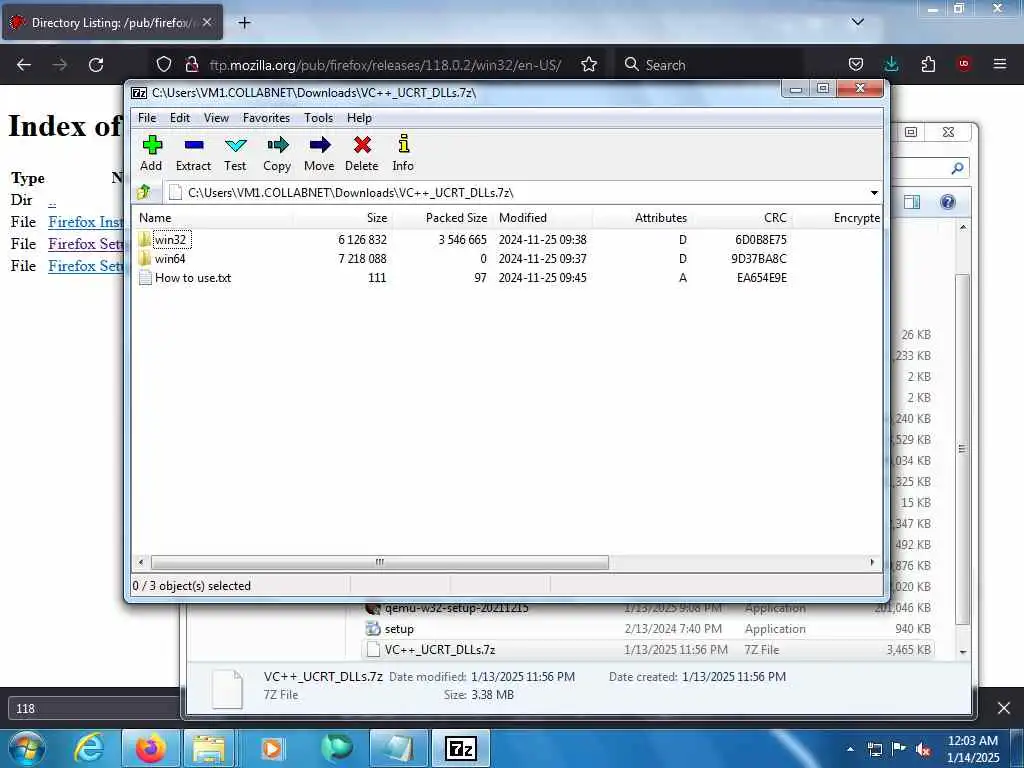Open the Favorites menu
The width and height of the screenshot is (1024, 768).
[266, 118]
